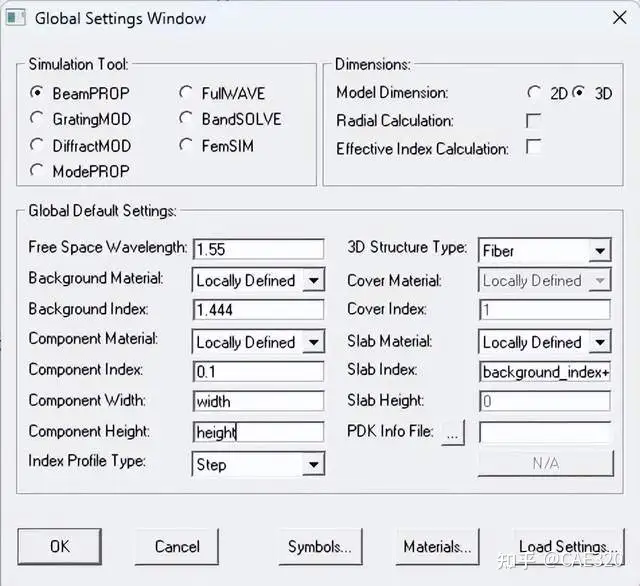Screen dimensions: 640x586
Task: Confirm settings with OK button
Action: coord(60,546)
